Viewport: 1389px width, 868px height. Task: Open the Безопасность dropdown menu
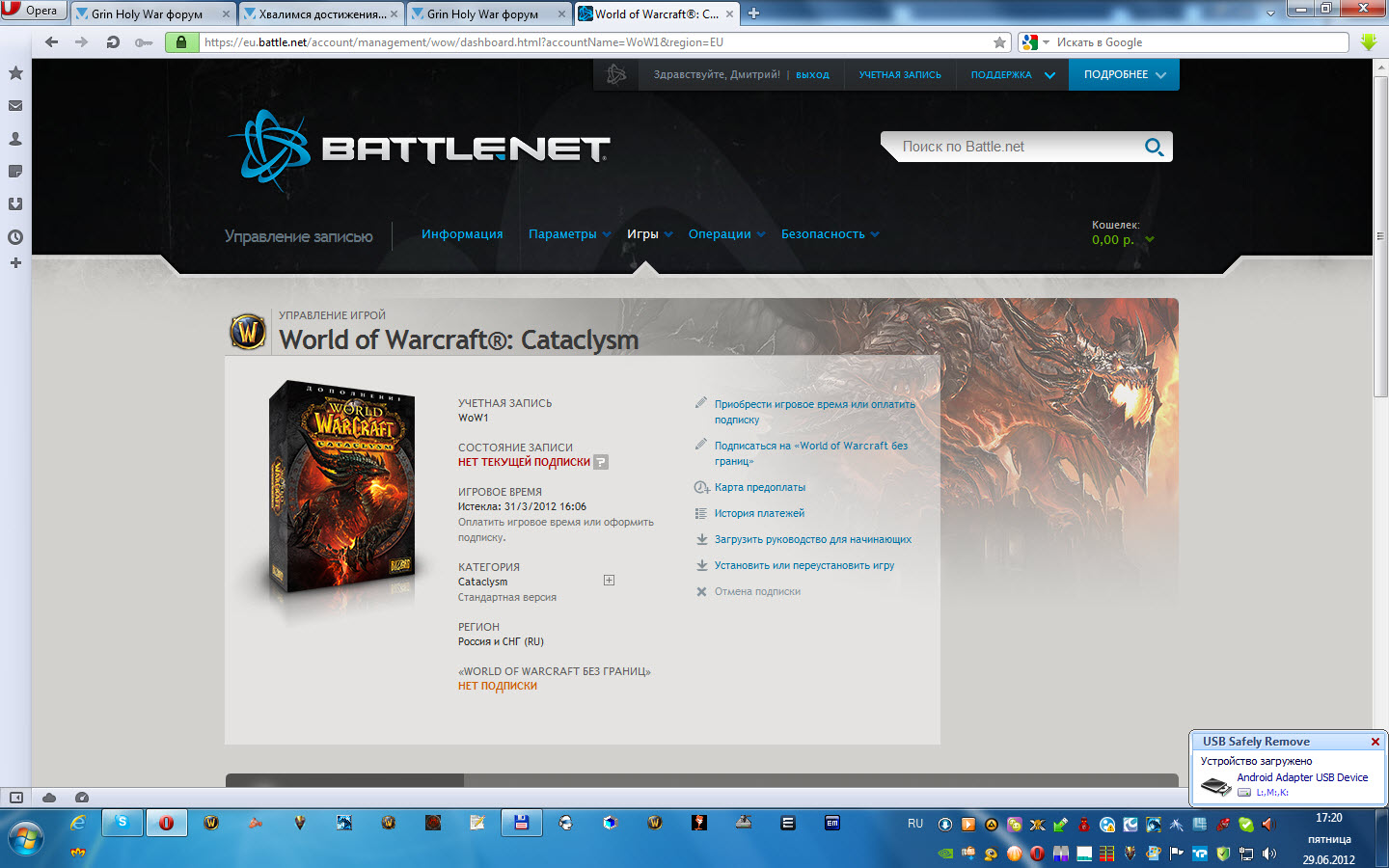click(x=830, y=234)
